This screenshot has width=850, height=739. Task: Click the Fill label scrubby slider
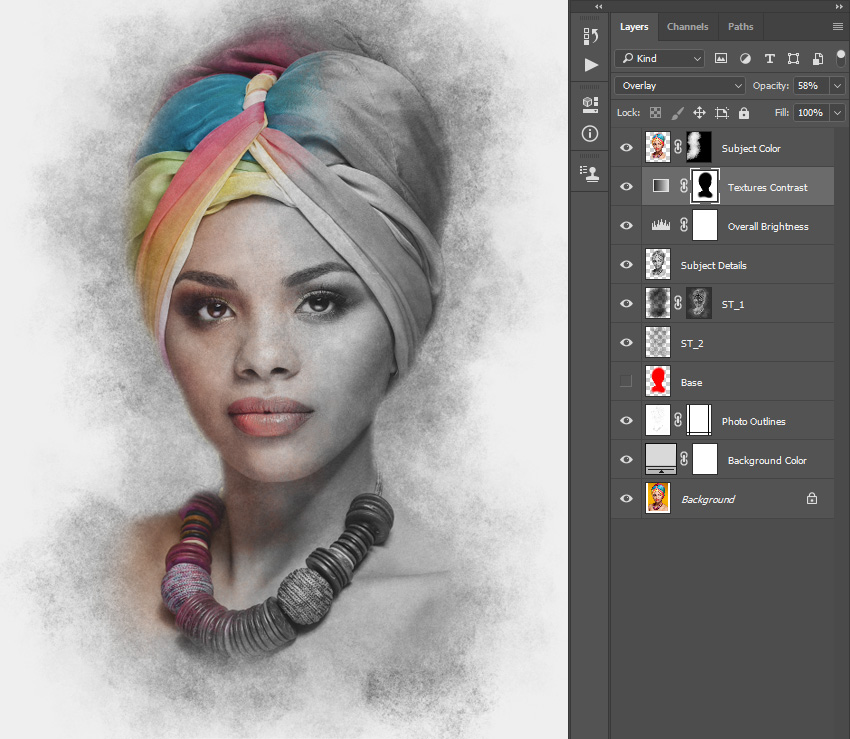coord(781,113)
